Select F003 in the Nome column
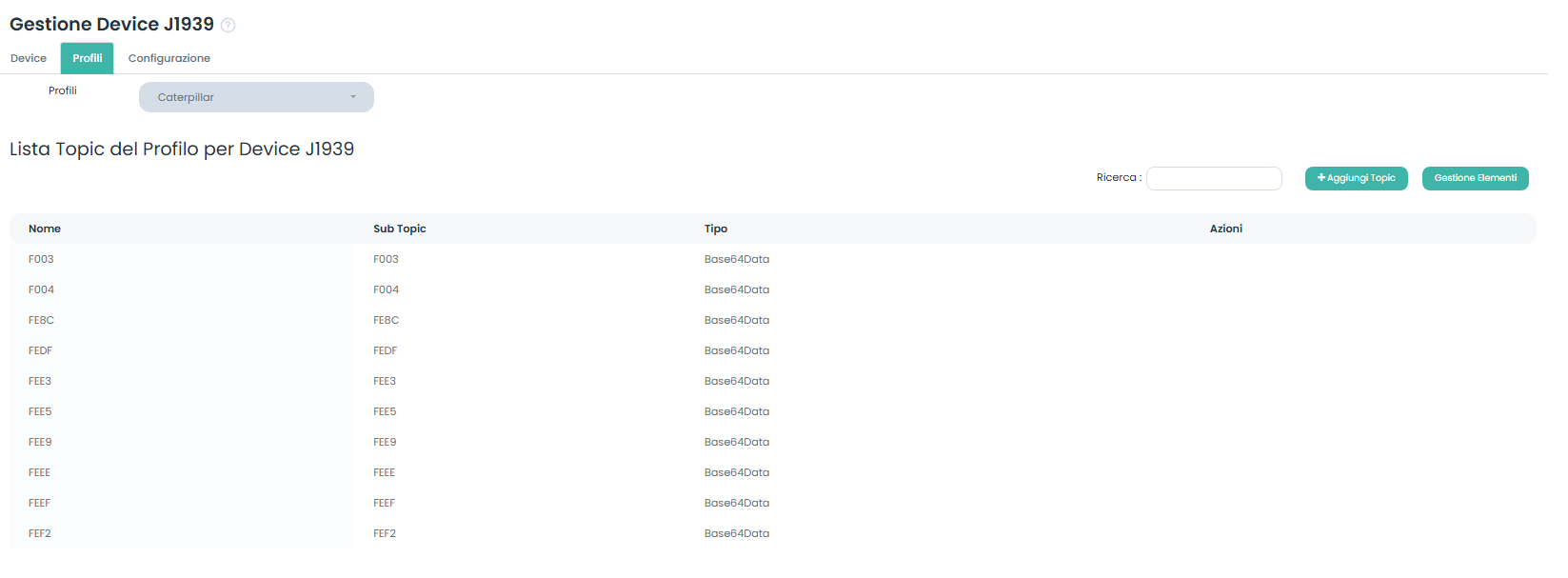The image size is (1568, 578). pos(41,259)
